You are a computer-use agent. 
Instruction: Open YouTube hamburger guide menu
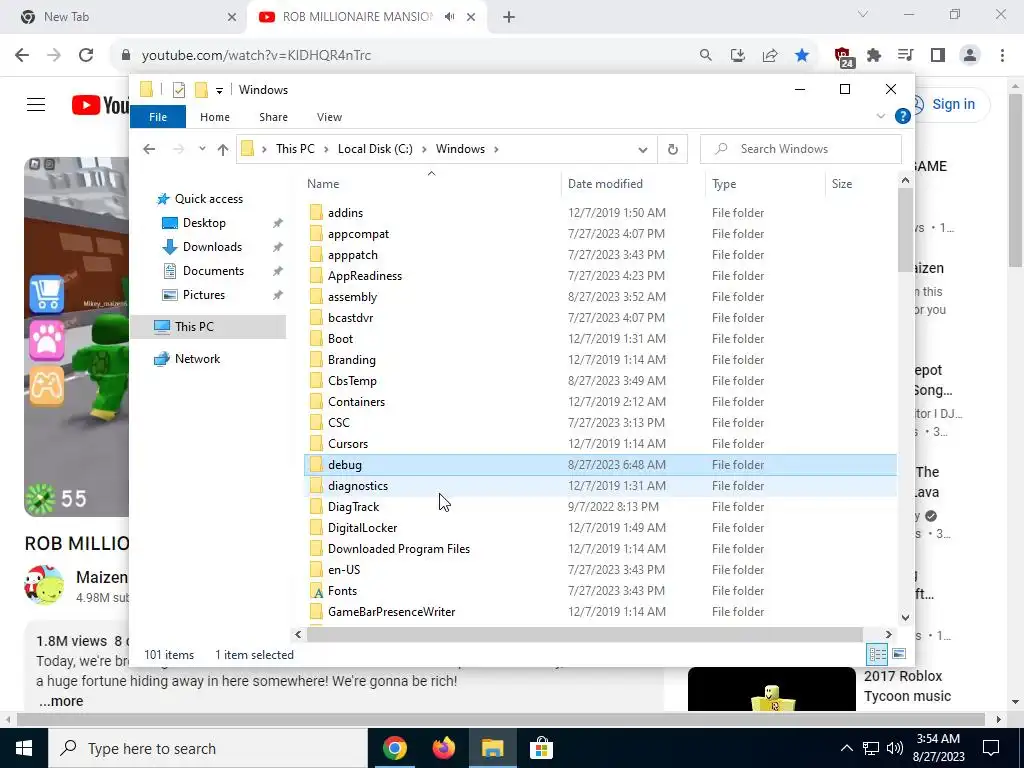tap(36, 104)
